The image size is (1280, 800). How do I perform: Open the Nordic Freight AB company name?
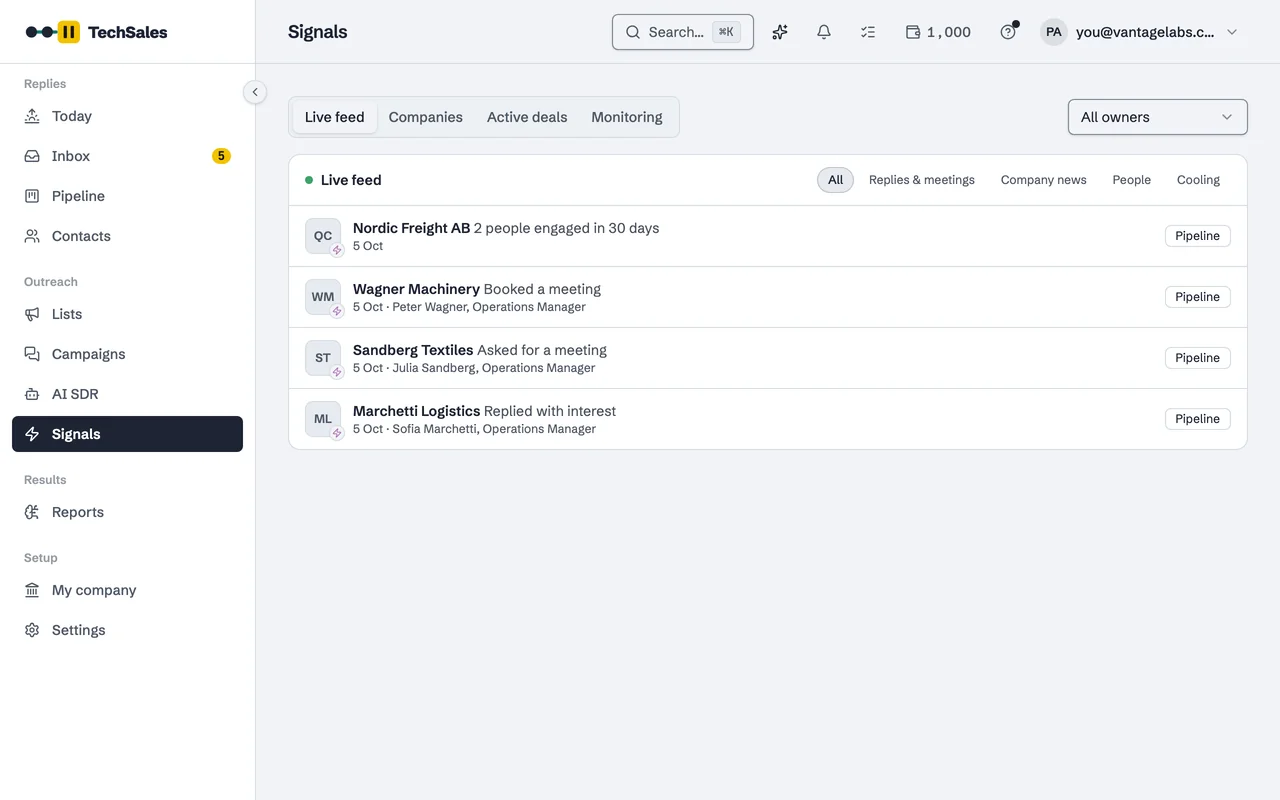tap(411, 228)
